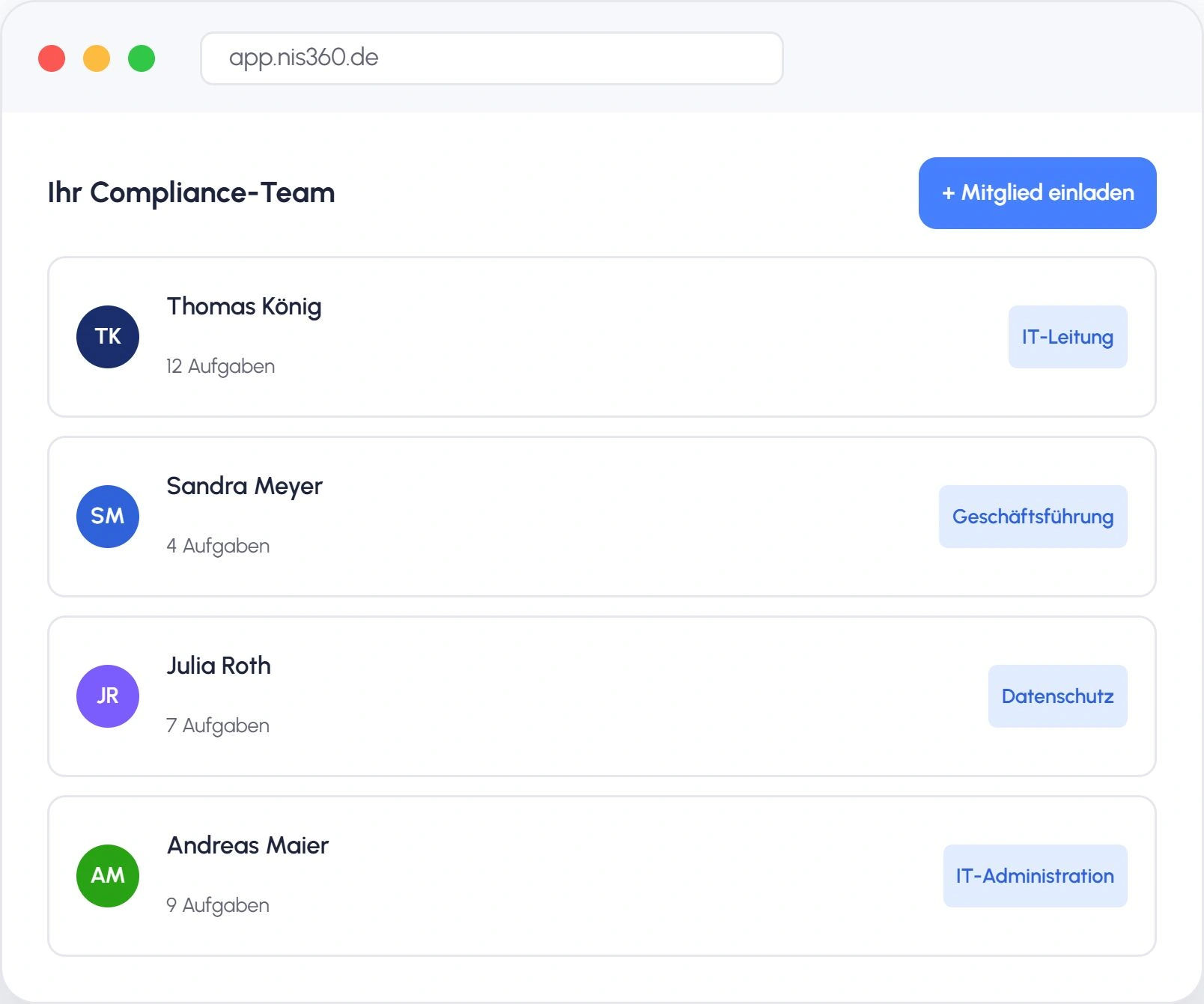Open the Sandra Meyer name
Viewport: 1204px width, 1004px height.
244,487
